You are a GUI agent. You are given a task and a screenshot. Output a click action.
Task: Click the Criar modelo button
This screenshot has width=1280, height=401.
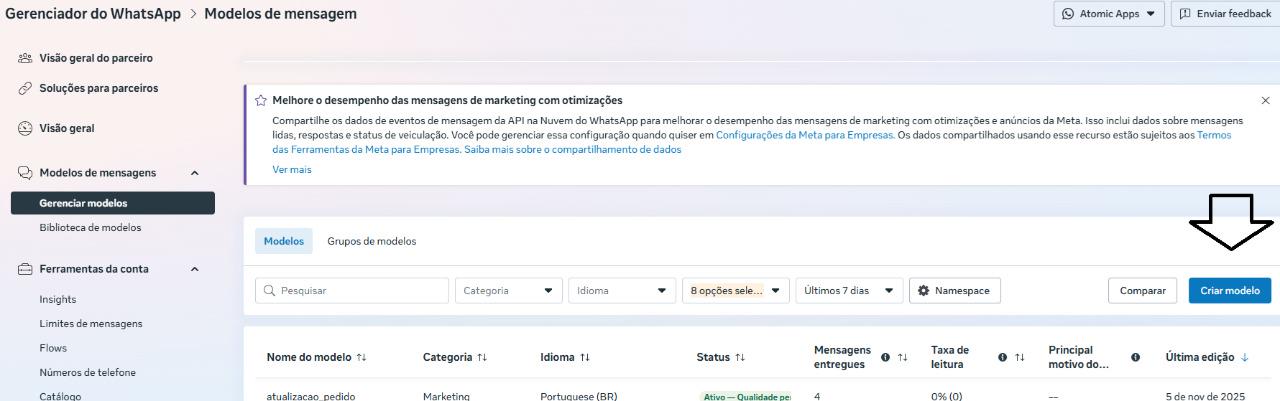(x=1229, y=291)
